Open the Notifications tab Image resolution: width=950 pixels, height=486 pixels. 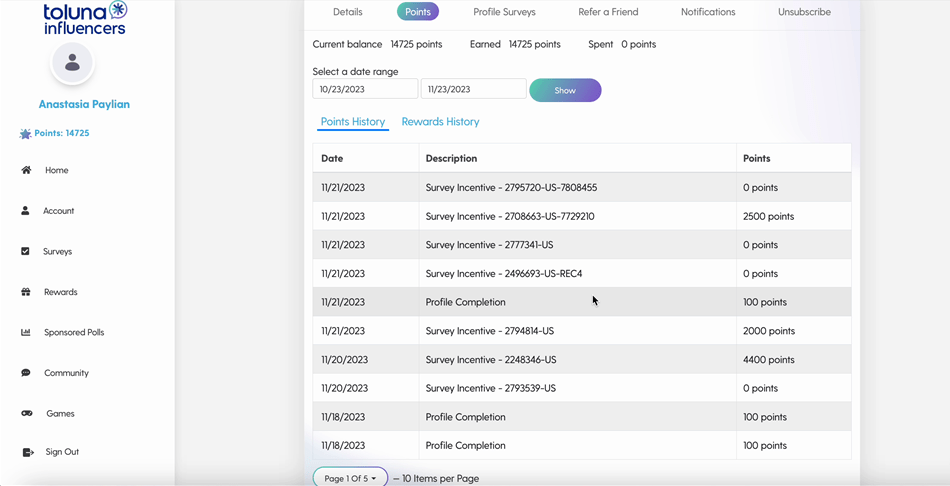pos(708,12)
